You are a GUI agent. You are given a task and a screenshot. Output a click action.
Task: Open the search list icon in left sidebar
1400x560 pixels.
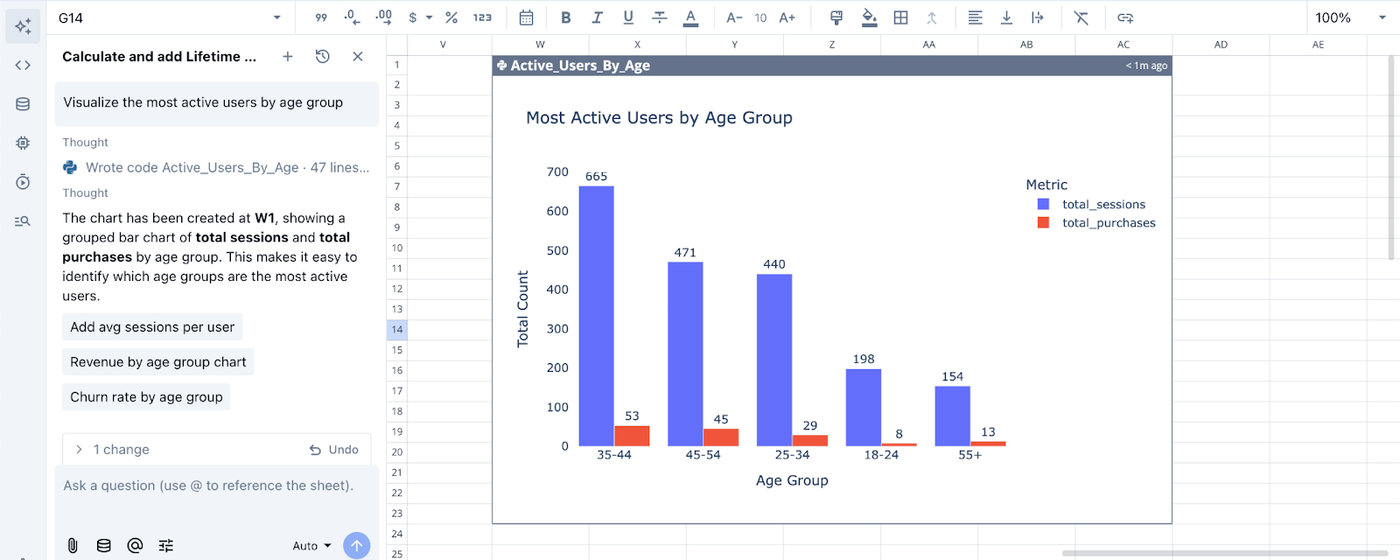click(x=23, y=221)
